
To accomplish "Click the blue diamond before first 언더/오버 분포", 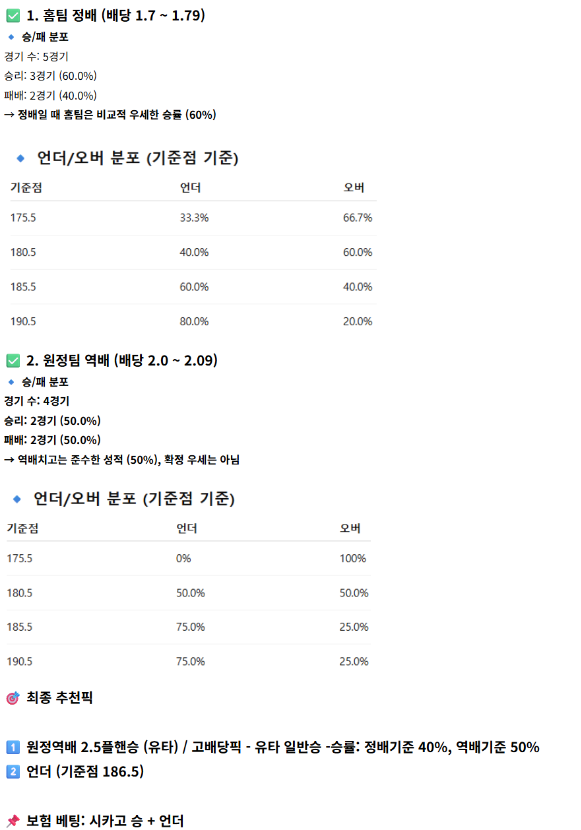I will (21, 158).
